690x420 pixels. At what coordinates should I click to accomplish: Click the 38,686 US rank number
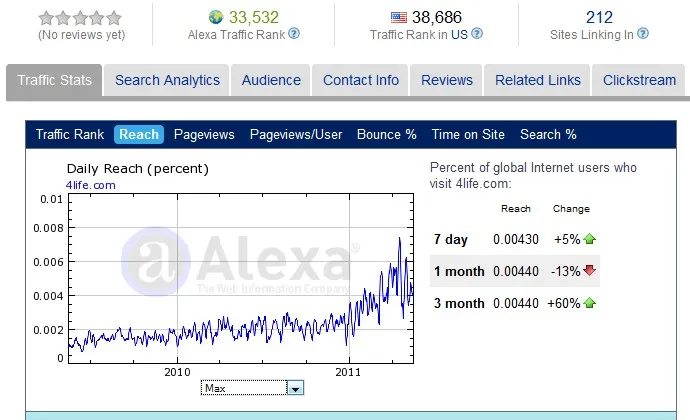click(x=437, y=17)
